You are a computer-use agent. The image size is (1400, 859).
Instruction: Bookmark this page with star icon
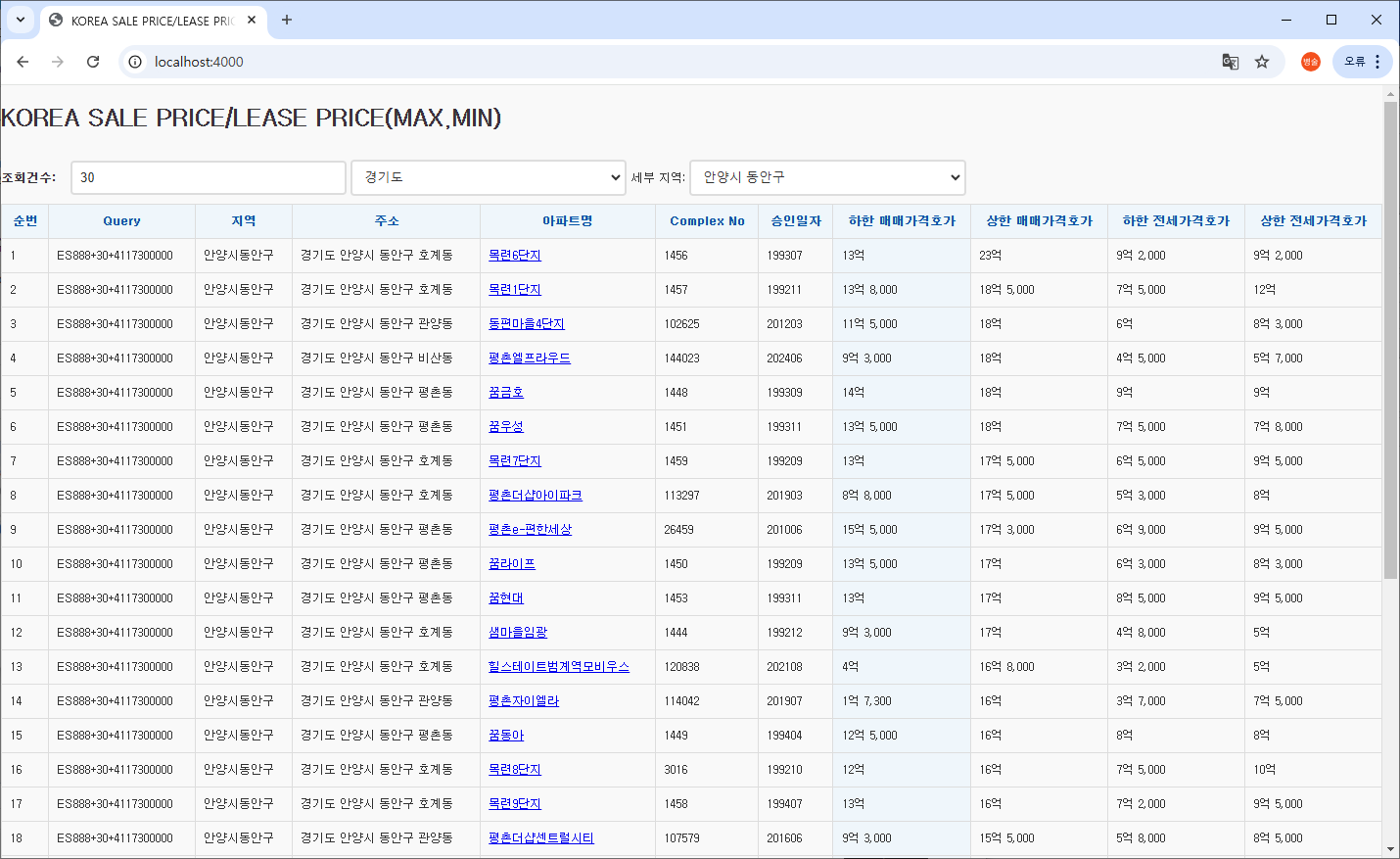1262,62
